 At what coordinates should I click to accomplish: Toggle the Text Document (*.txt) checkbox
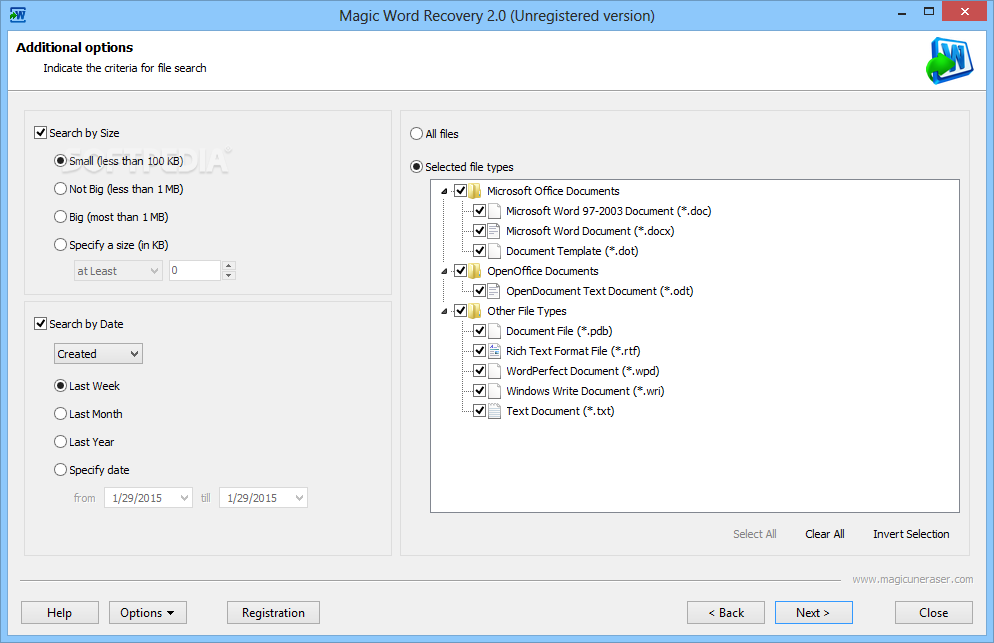(480, 410)
